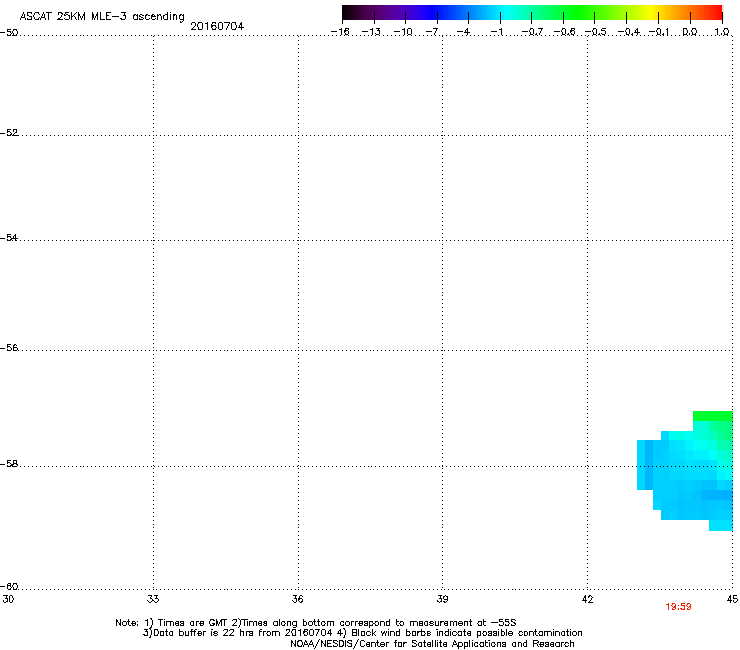Click the -0.6 color scale label
Image resolution: width=740 pixels, height=650 pixels.
(x=564, y=32)
